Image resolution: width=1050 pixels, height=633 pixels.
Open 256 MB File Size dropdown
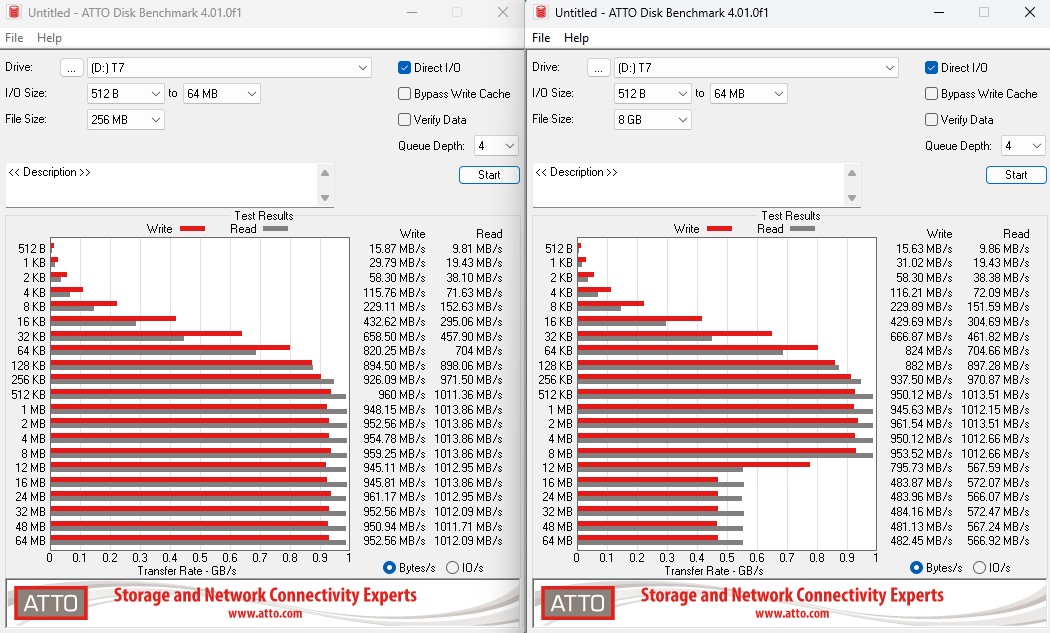(125, 119)
